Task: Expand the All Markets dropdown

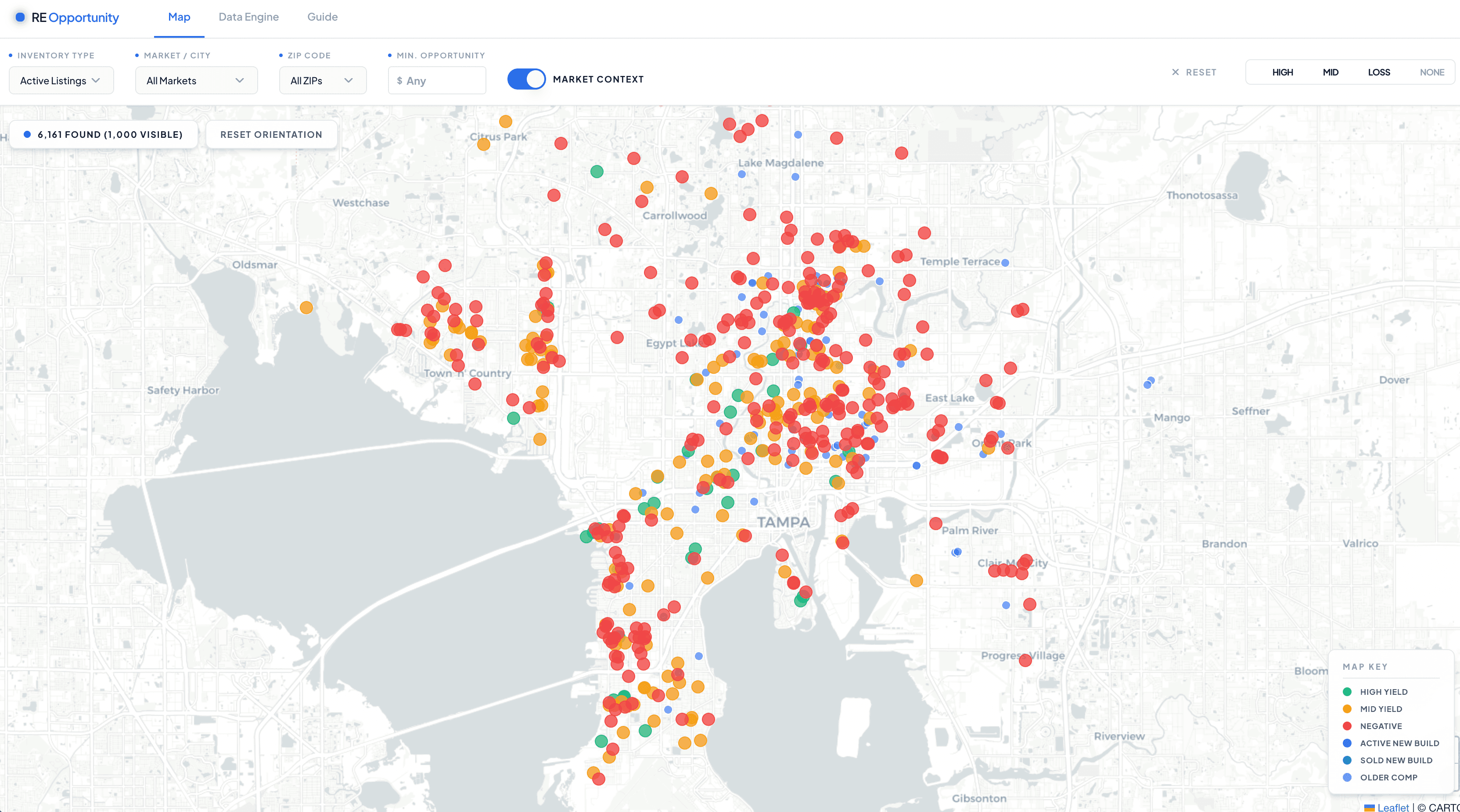Action: pos(196,80)
